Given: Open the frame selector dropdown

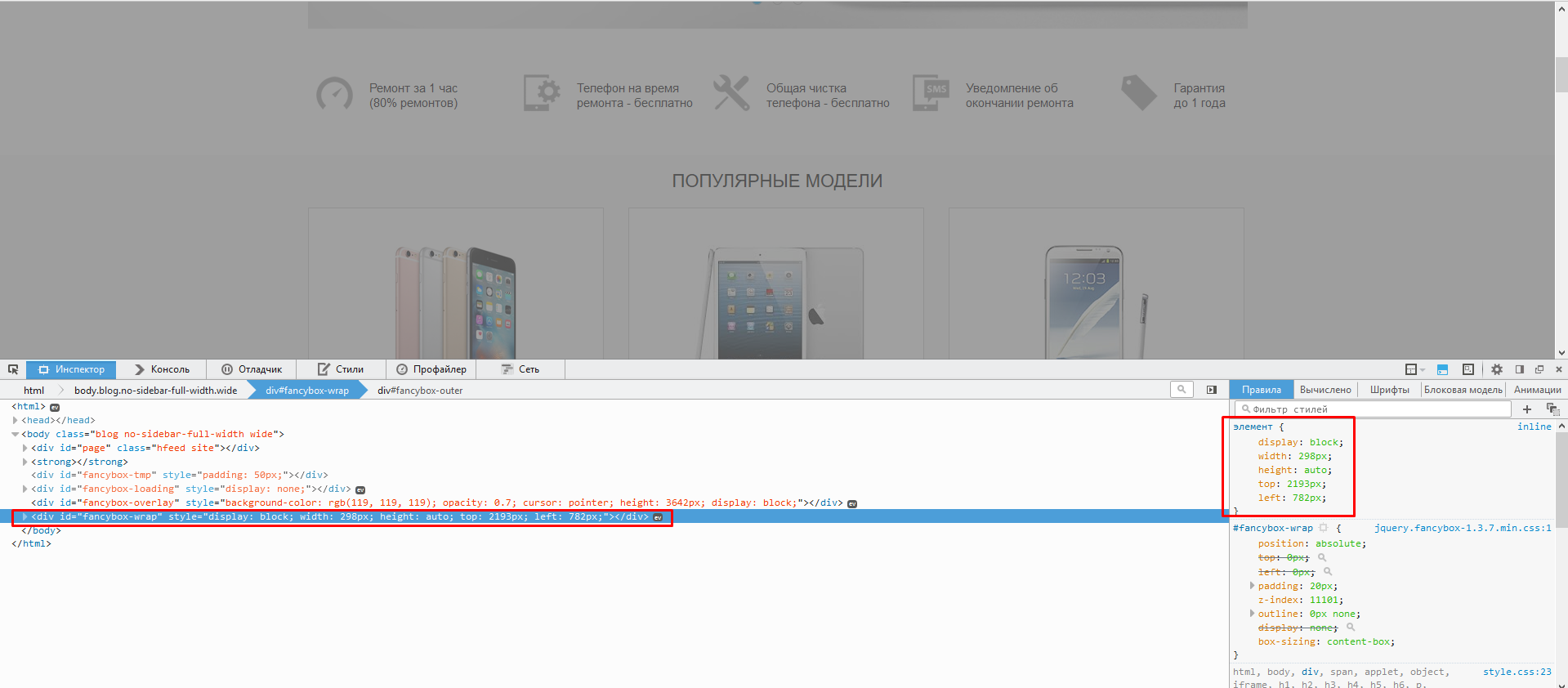Looking at the screenshot, I should pos(1414,369).
